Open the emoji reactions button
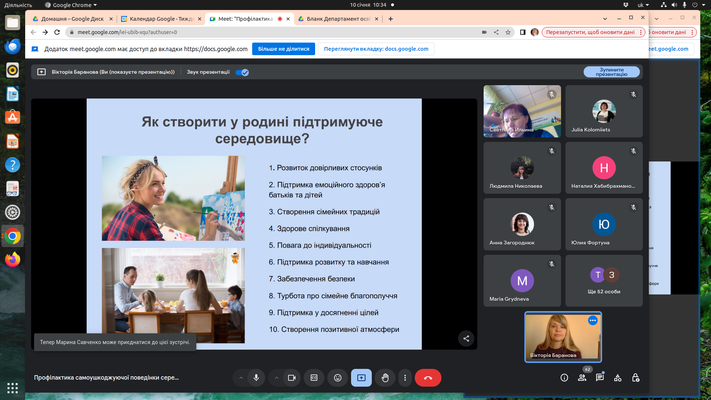 pyautogui.click(x=337, y=378)
